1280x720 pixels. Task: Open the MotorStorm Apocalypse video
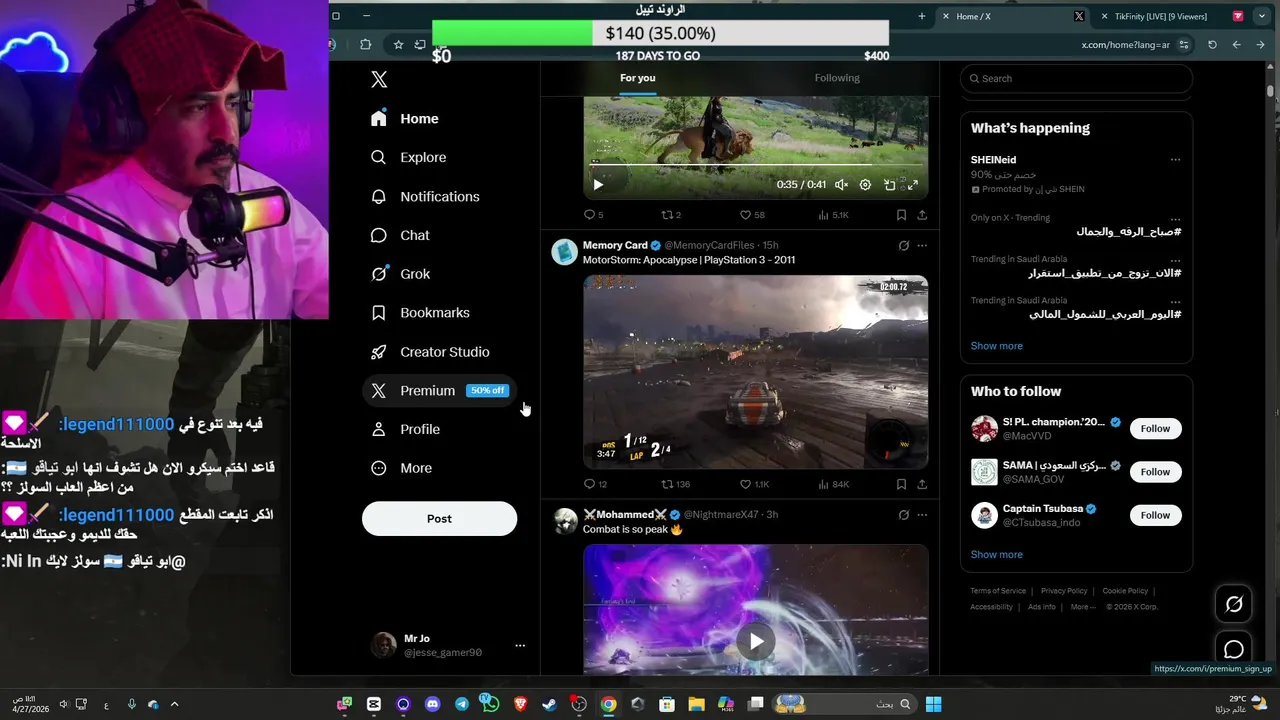pyautogui.click(x=756, y=372)
